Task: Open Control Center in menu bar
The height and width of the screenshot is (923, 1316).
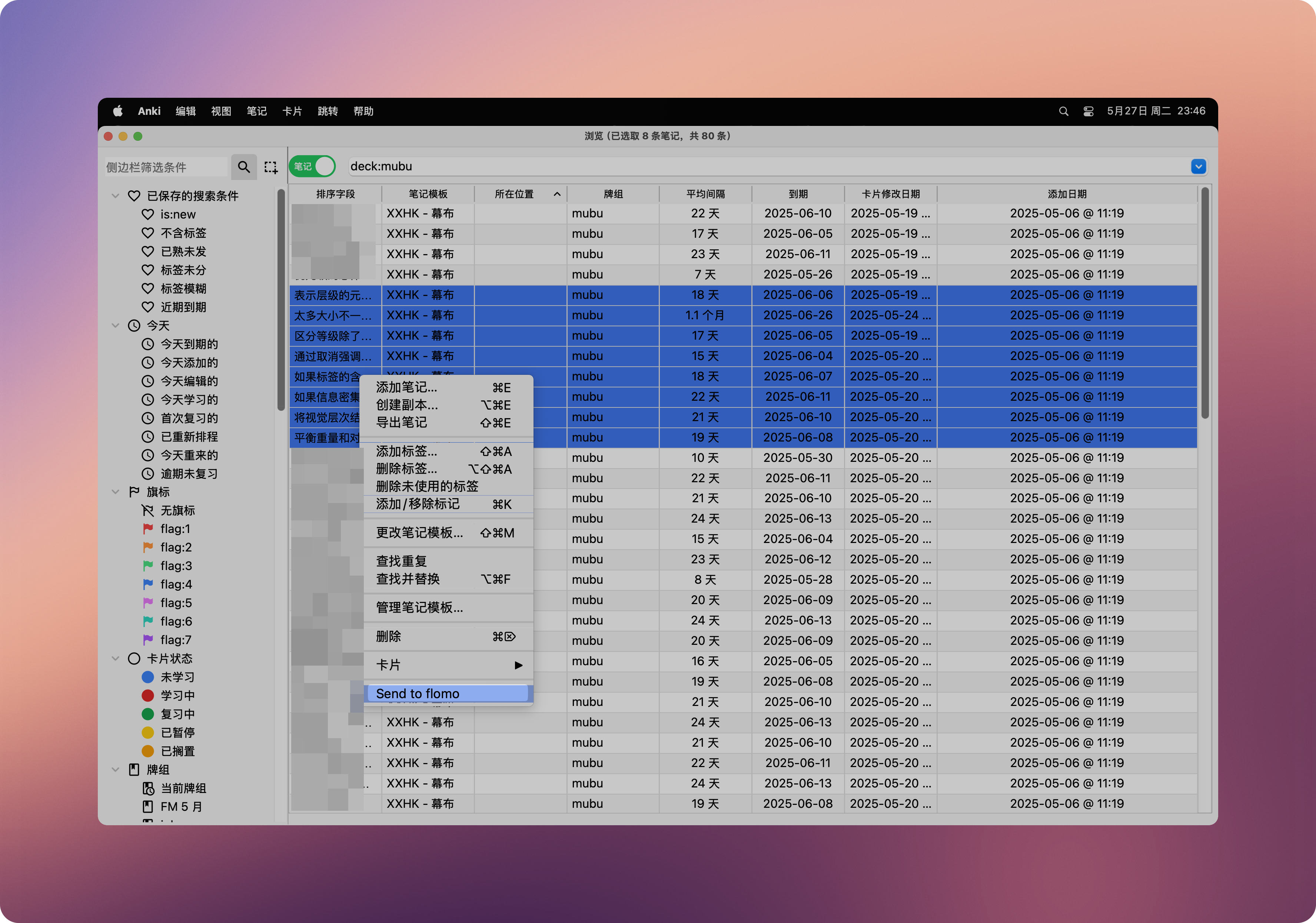Action: click(x=1088, y=111)
